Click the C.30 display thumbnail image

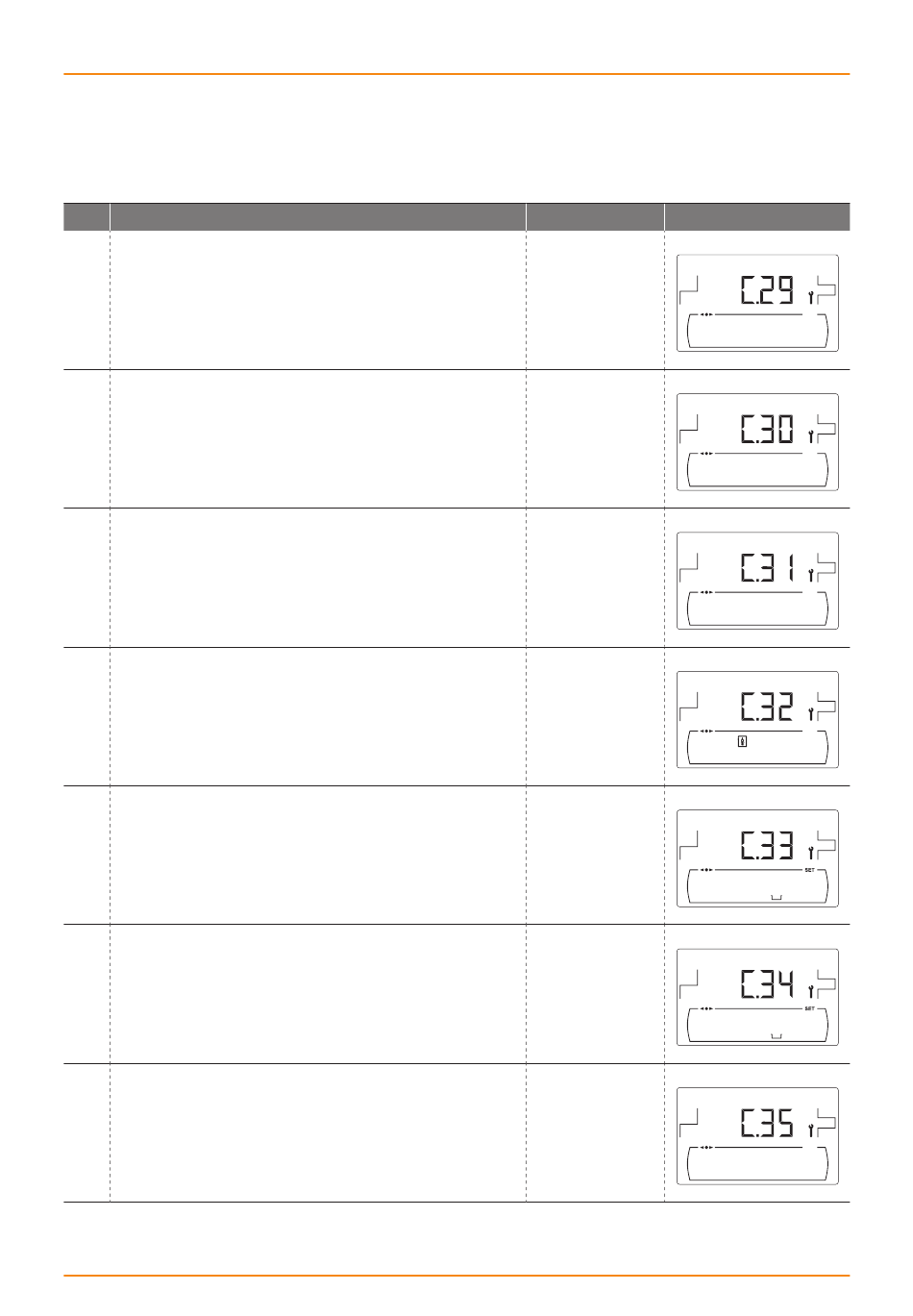tap(757, 441)
